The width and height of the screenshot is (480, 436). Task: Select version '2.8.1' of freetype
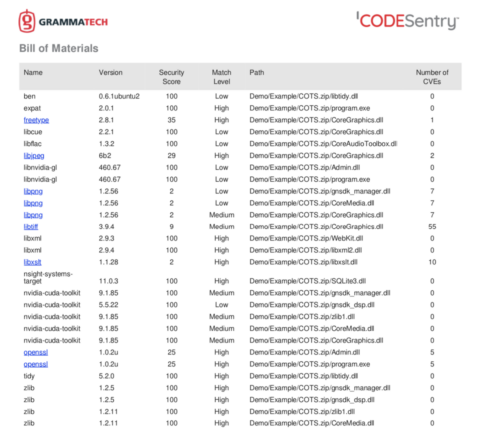(106, 120)
